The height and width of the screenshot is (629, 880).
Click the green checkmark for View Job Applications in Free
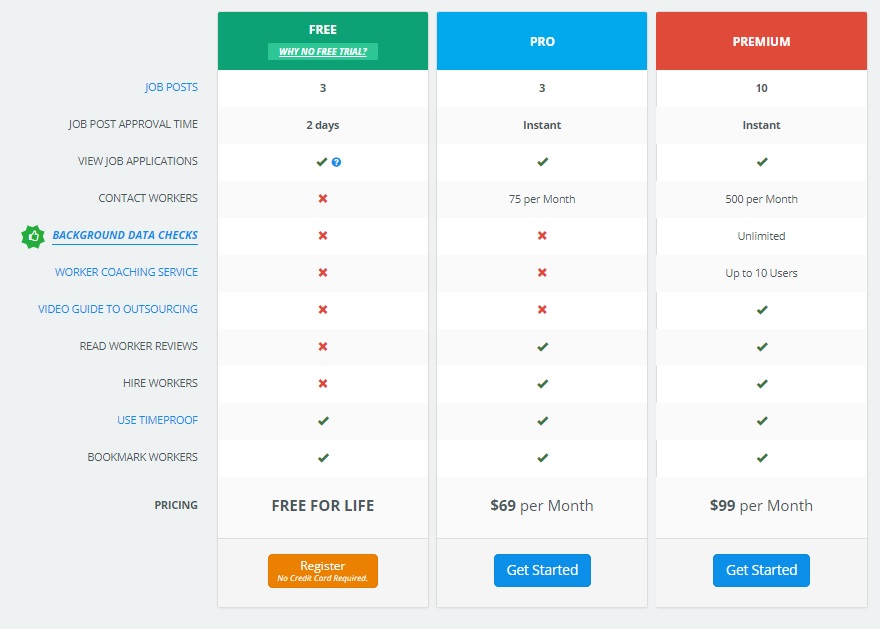tap(322, 162)
